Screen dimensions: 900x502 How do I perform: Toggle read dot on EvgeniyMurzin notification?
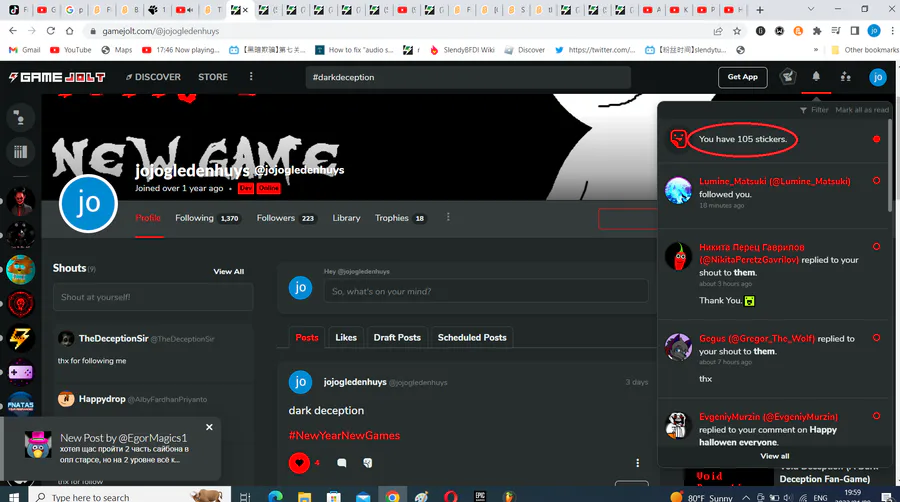876,416
